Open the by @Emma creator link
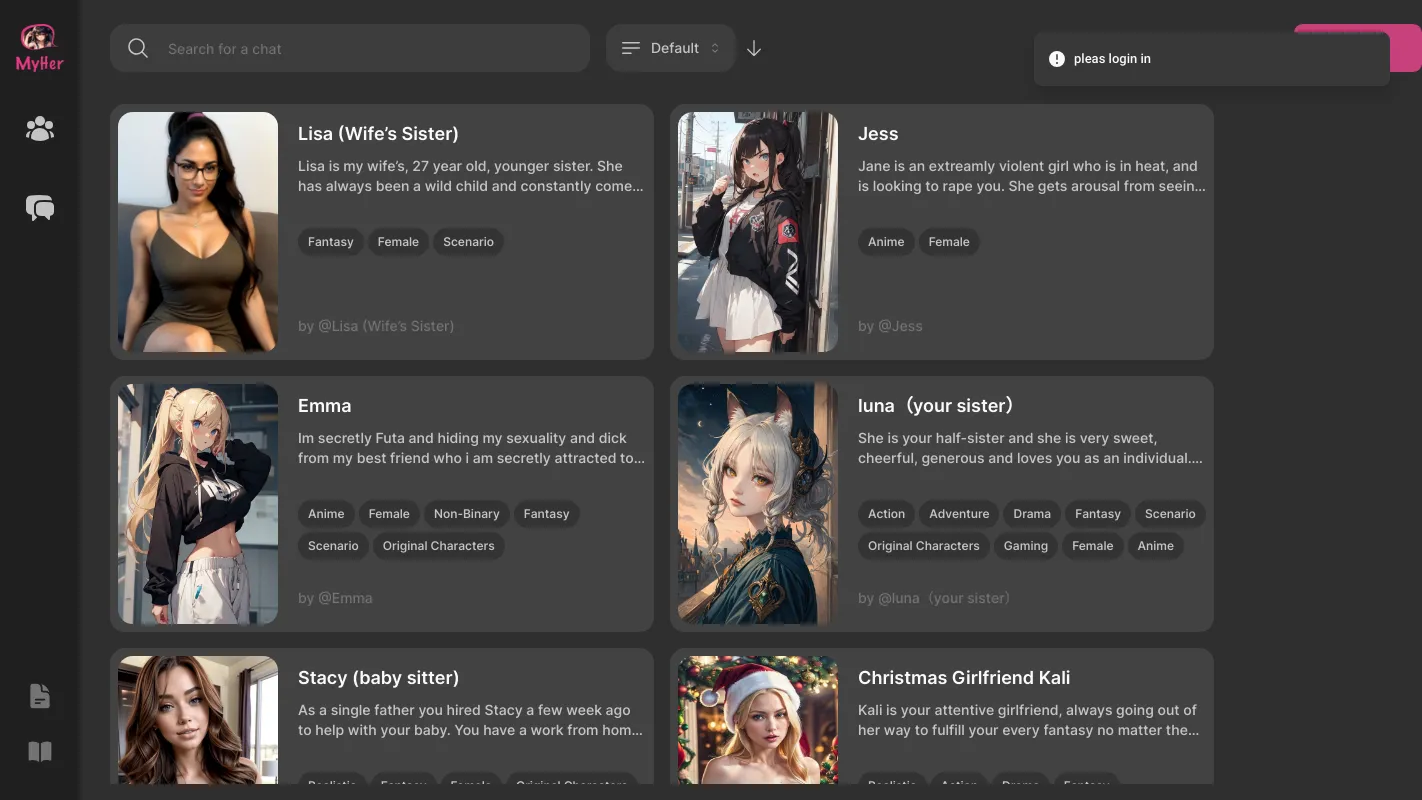 pos(335,598)
